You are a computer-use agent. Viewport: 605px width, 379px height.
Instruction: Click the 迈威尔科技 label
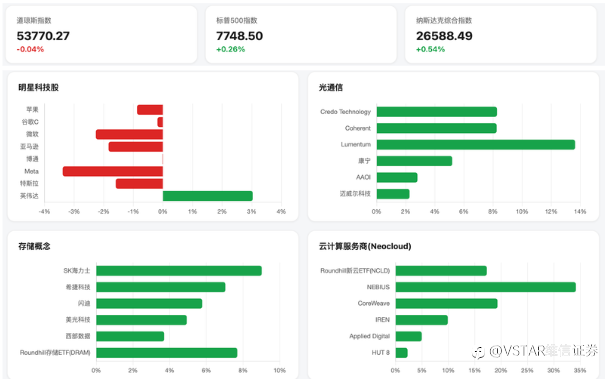pyautogui.click(x=355, y=194)
